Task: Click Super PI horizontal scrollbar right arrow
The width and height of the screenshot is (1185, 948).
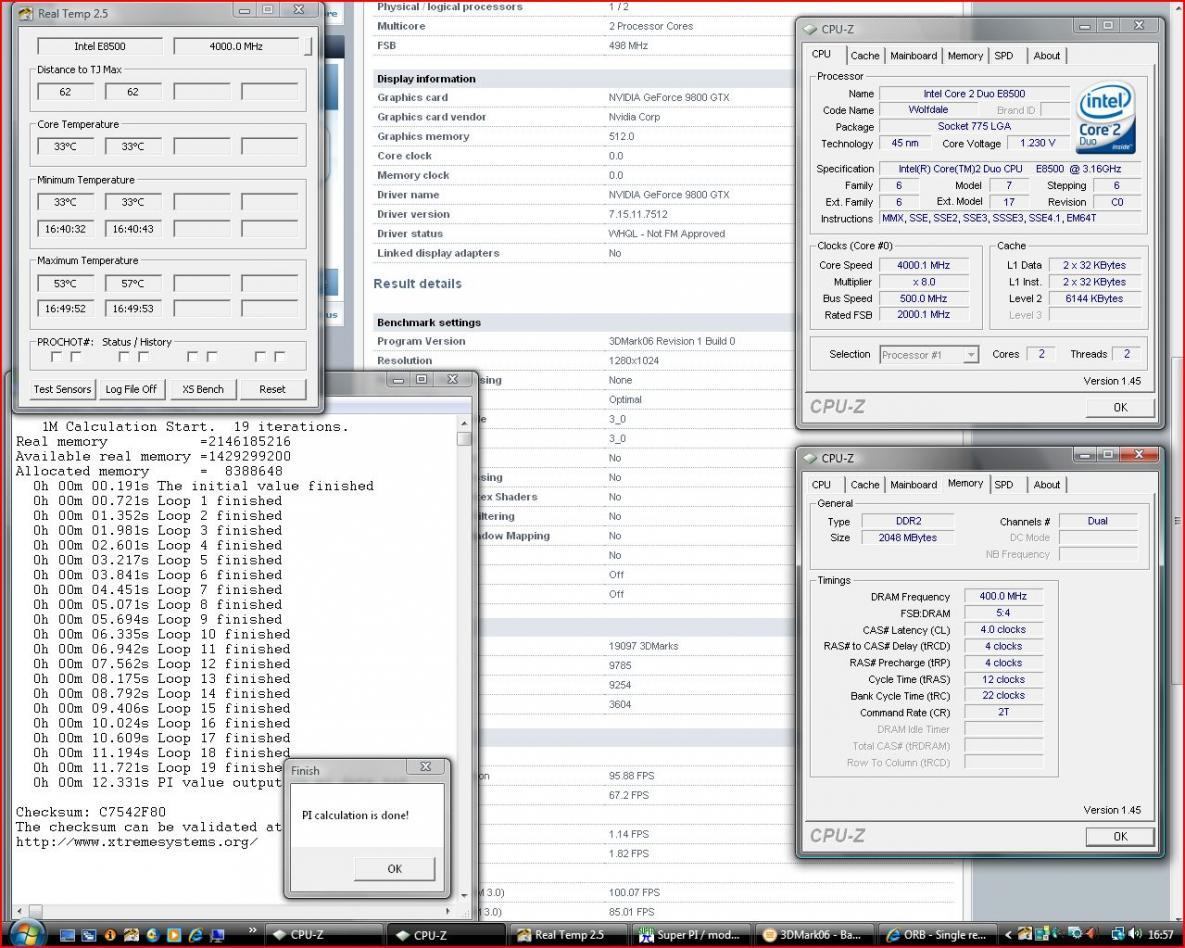Action: click(x=448, y=911)
